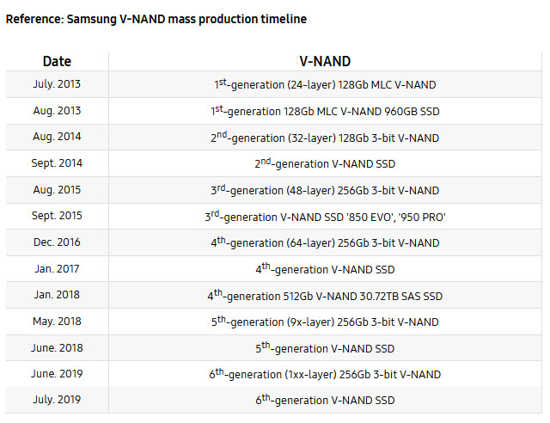Select the Sept. 2014 date cell
This screenshot has height=423, width=550.
(57, 163)
